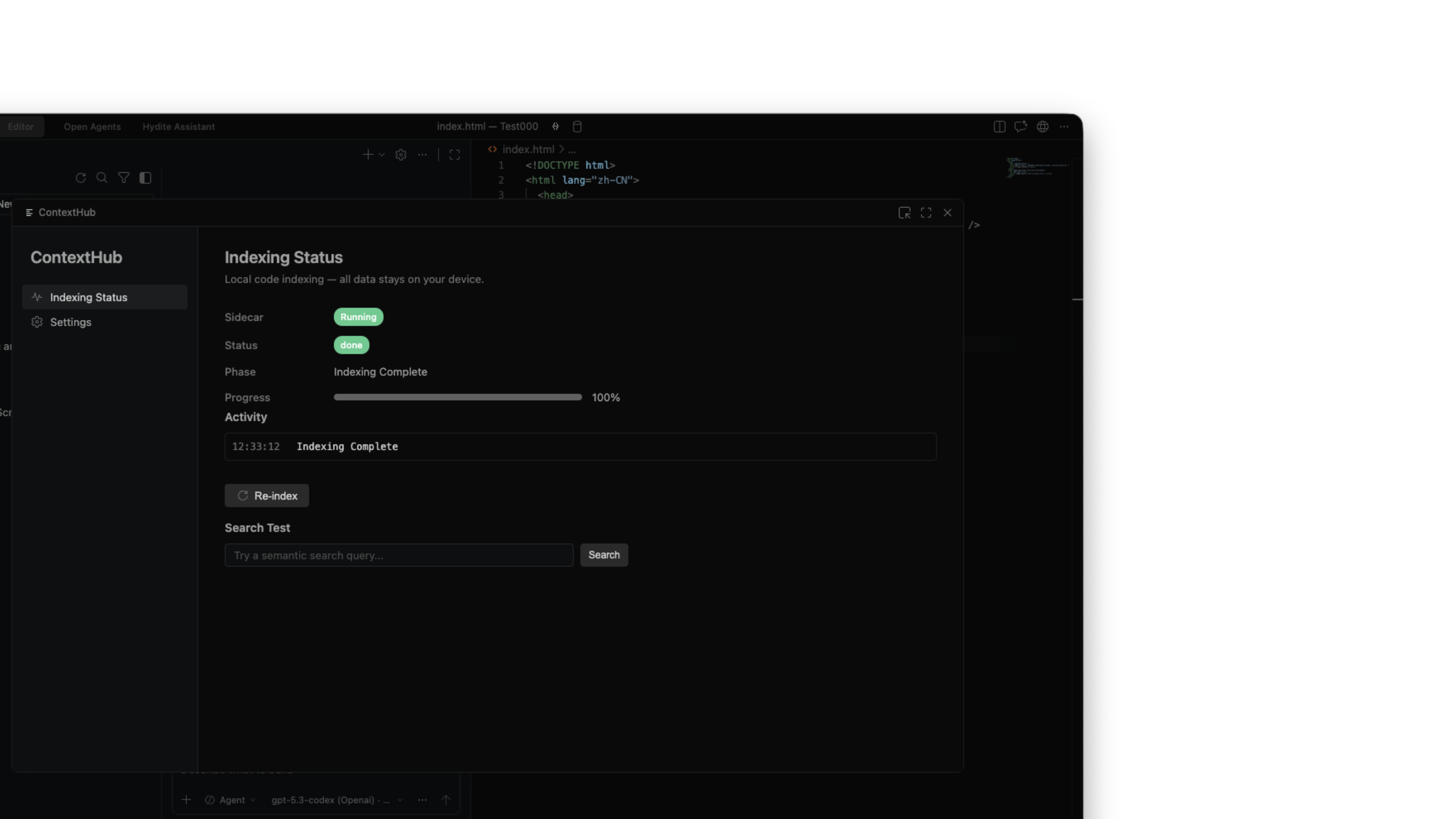Open the Agent mode dropdown

click(231, 800)
